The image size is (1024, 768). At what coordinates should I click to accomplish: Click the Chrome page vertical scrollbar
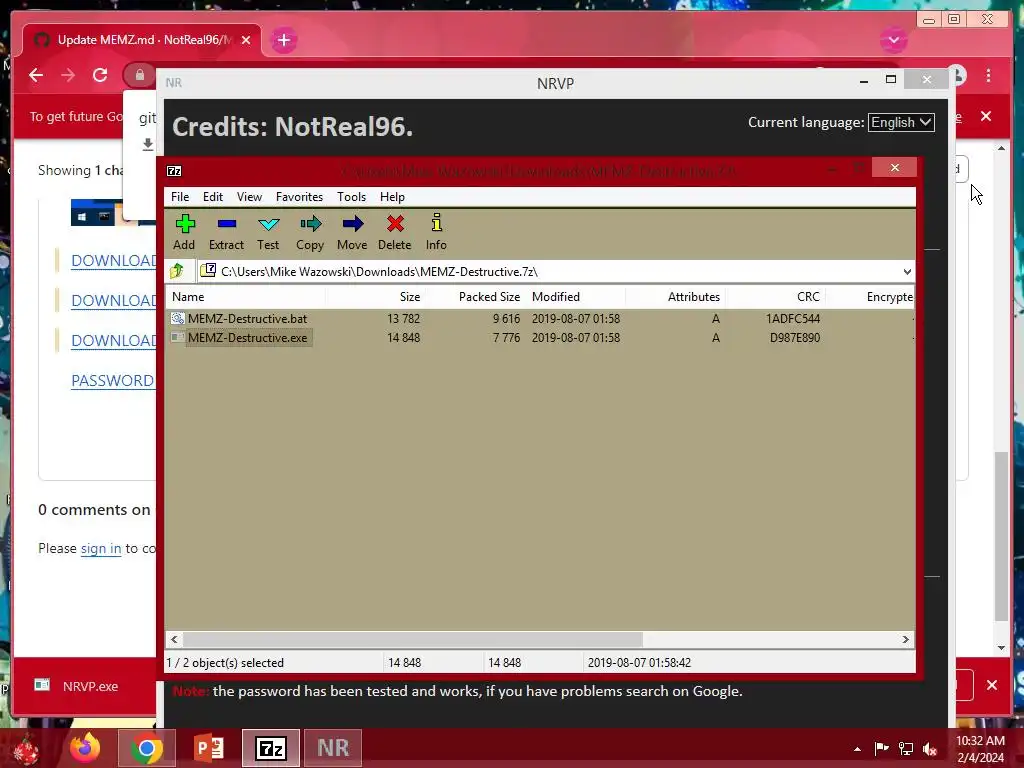pos(1001,536)
